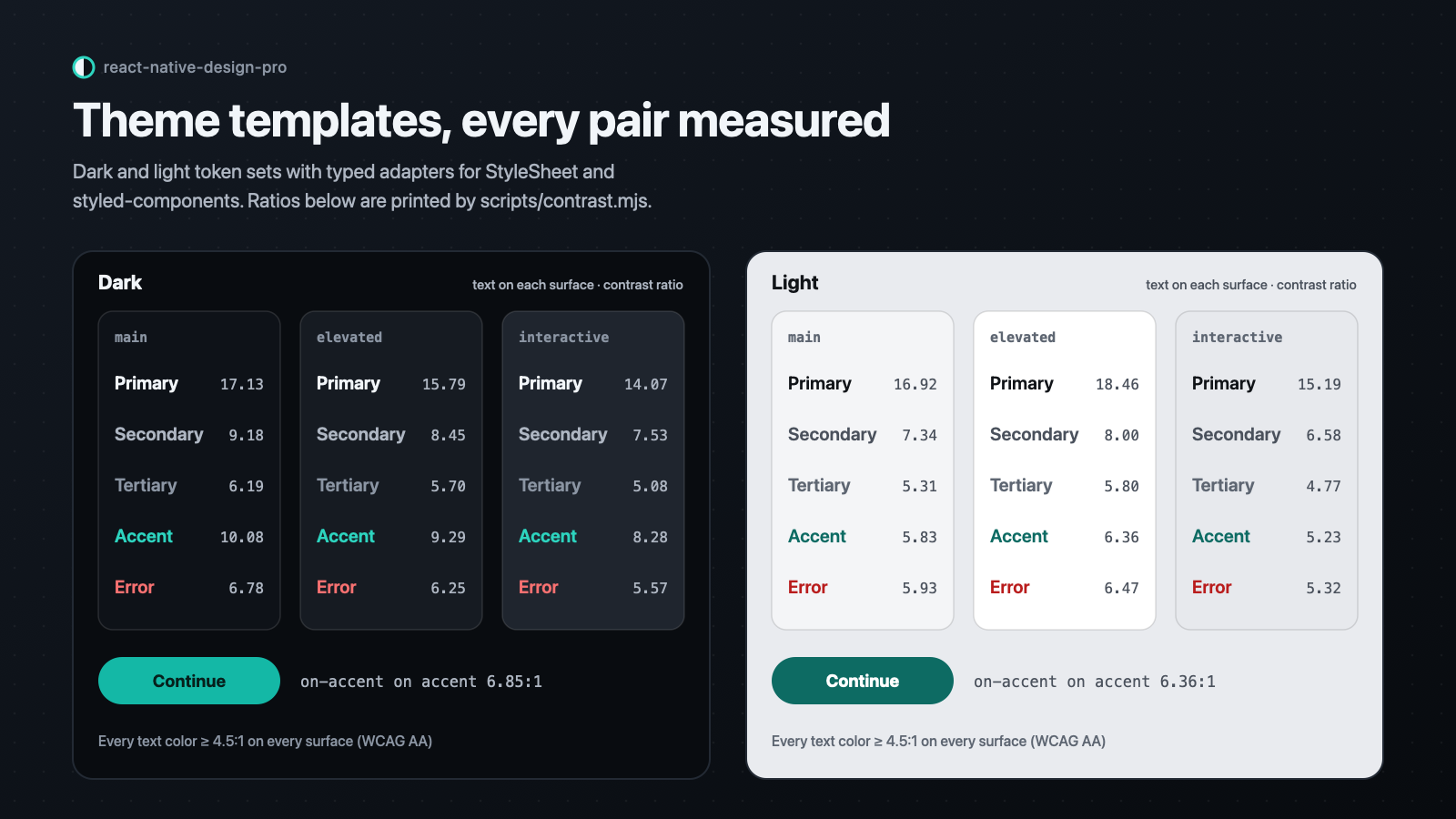Click the 15.19 ratio in Light interactive card
The height and width of the screenshot is (819, 1456).
(1319, 384)
